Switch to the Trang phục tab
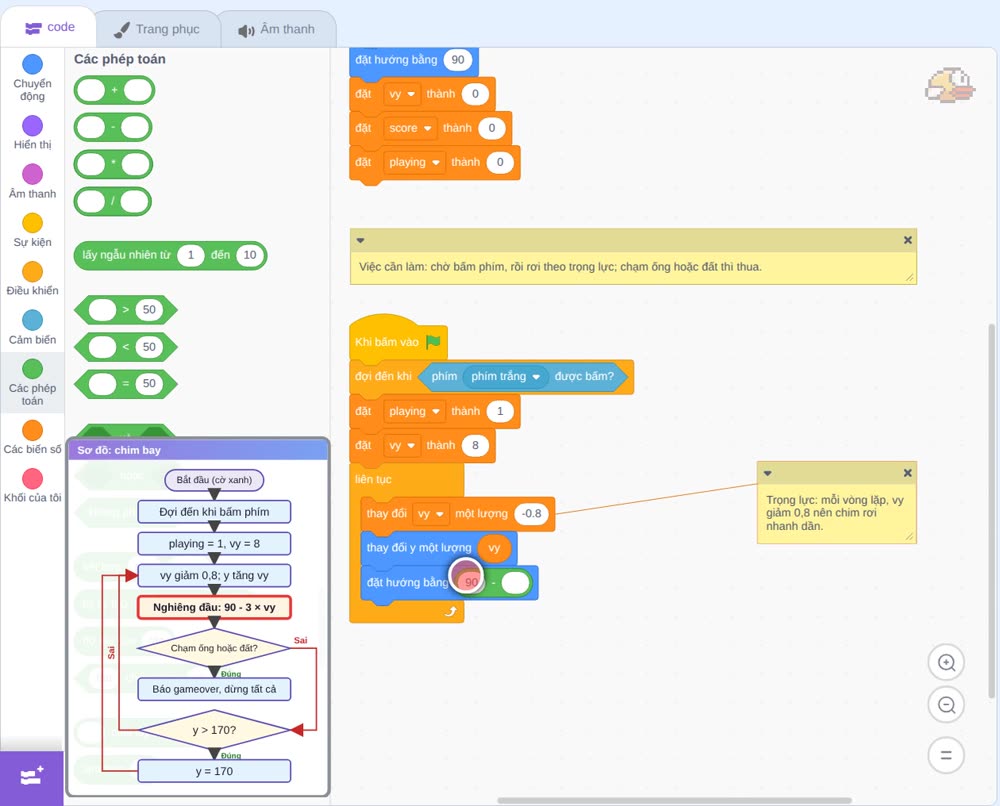This screenshot has height=806, width=1000. [x=157, y=29]
